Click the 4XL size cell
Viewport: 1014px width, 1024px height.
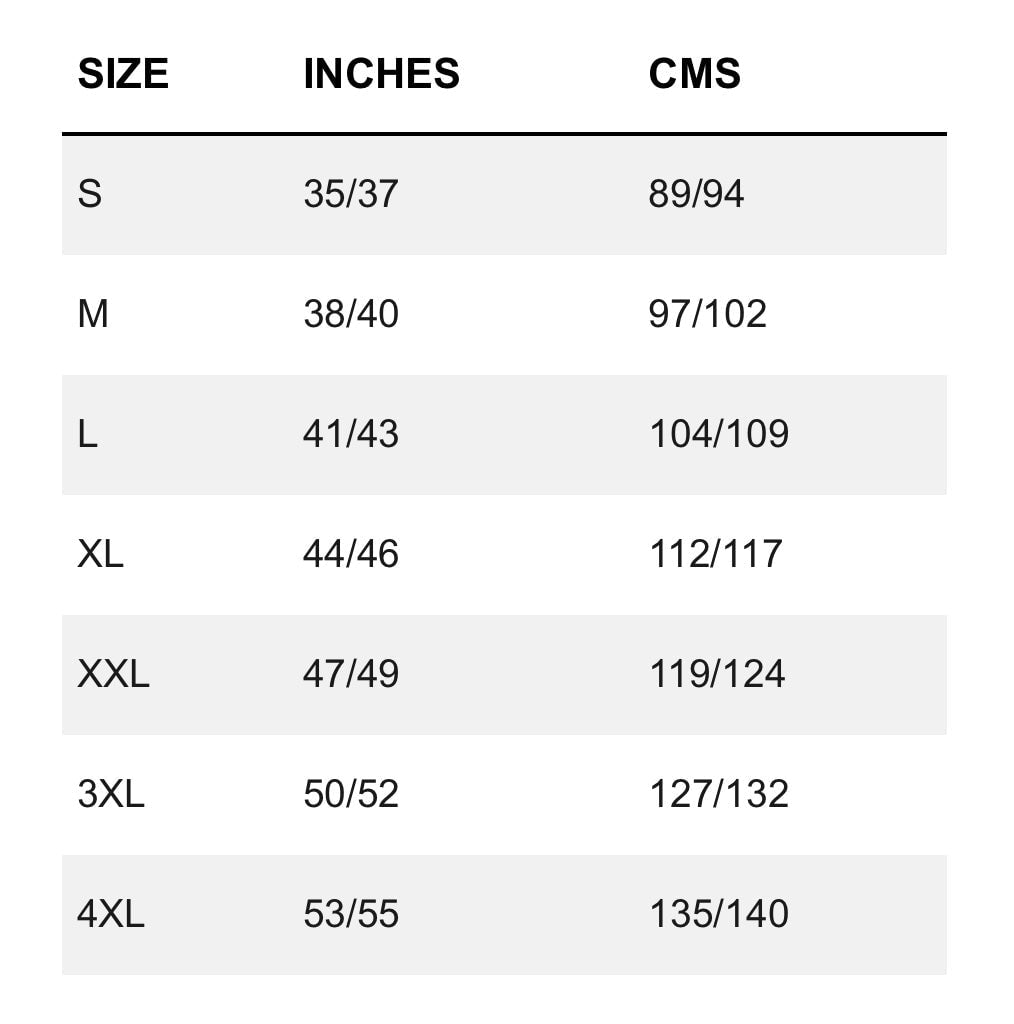click(111, 914)
